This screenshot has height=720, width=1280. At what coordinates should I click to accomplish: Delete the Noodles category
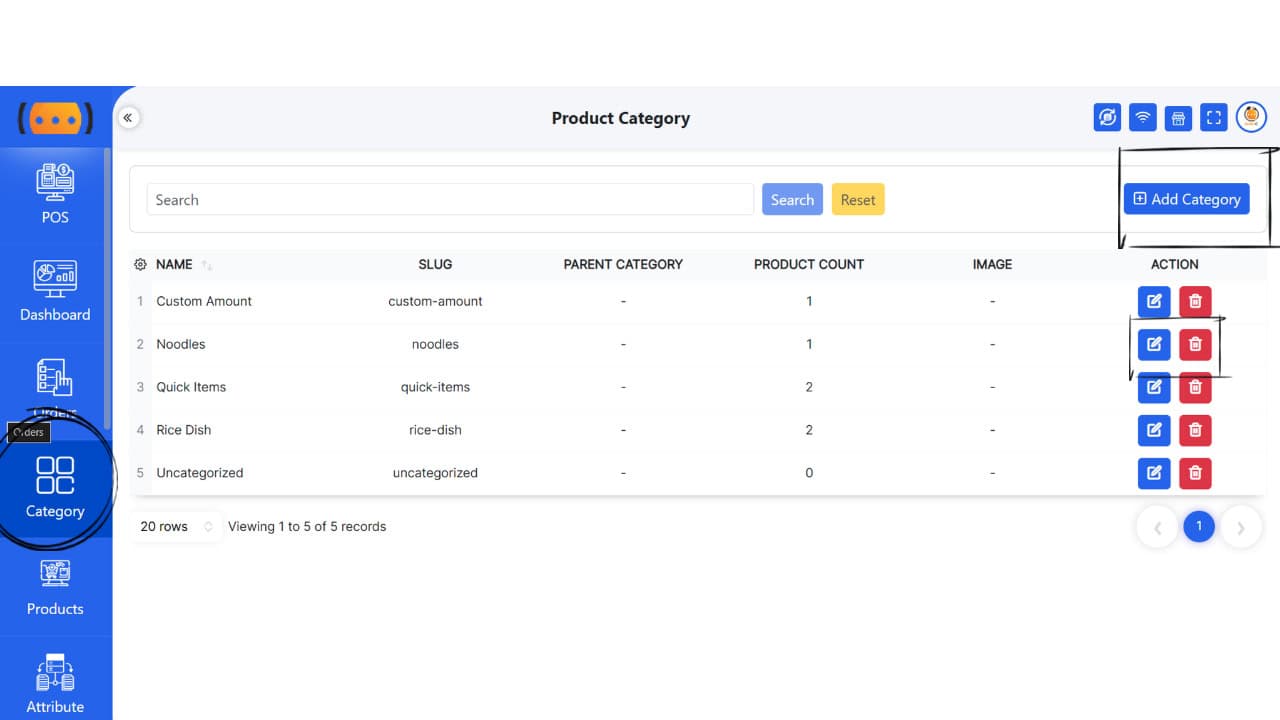pos(1195,344)
